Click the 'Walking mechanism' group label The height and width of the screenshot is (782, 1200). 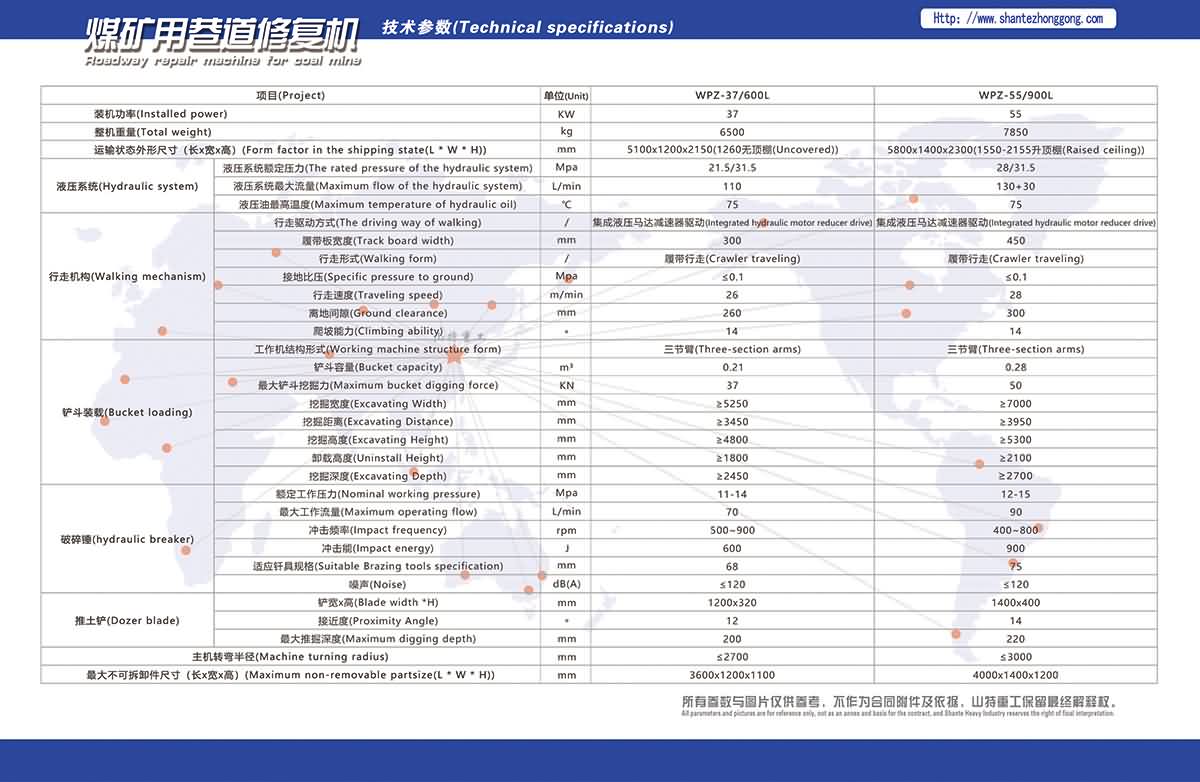coord(127,277)
